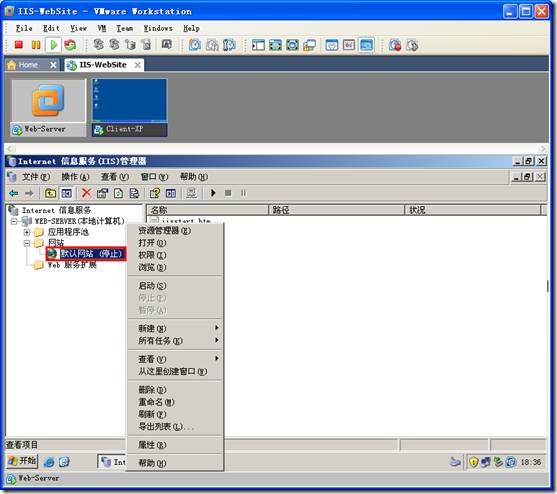The width and height of the screenshot is (557, 494).
Task: Toggle the VMware sidebar view icon
Action: pos(258,45)
